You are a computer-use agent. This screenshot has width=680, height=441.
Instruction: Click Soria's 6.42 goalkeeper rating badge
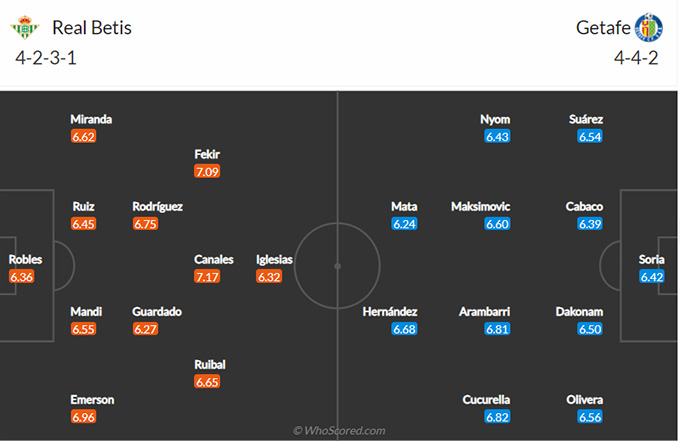651,276
